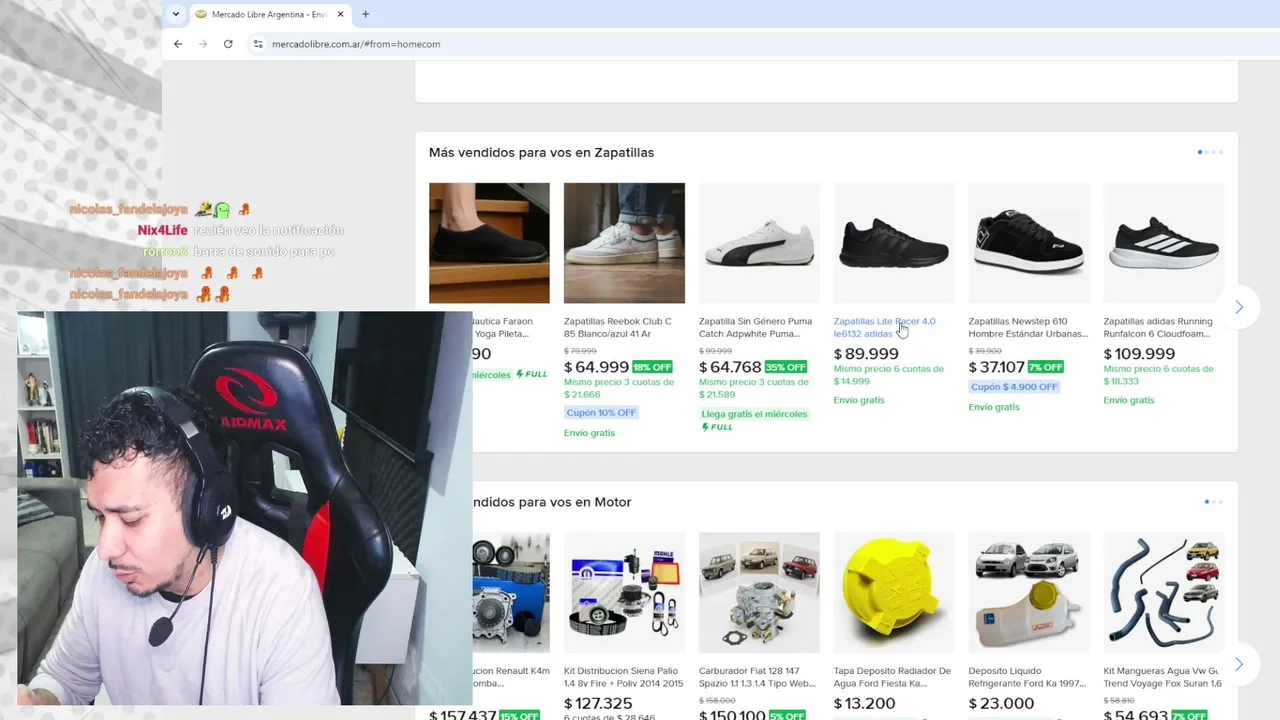Click 'Mismo precio 6 cuotas de $ 18.333'
The width and height of the screenshot is (1280, 720).
click(1159, 375)
